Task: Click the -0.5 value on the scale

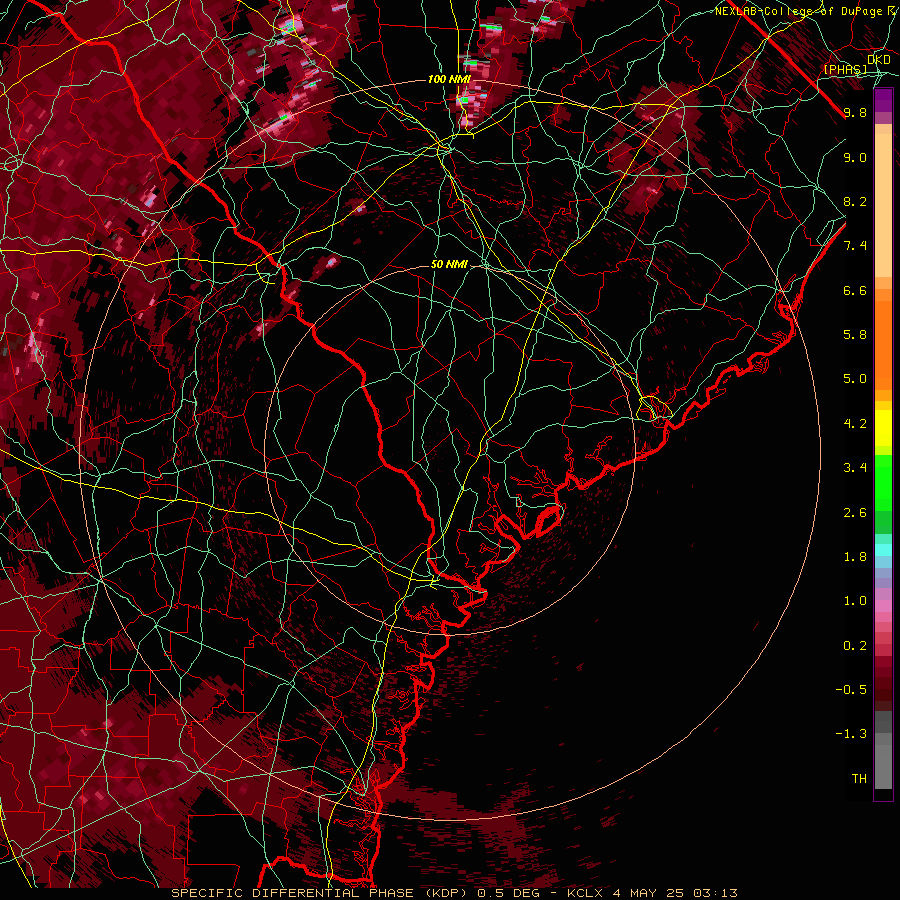Action: point(851,690)
